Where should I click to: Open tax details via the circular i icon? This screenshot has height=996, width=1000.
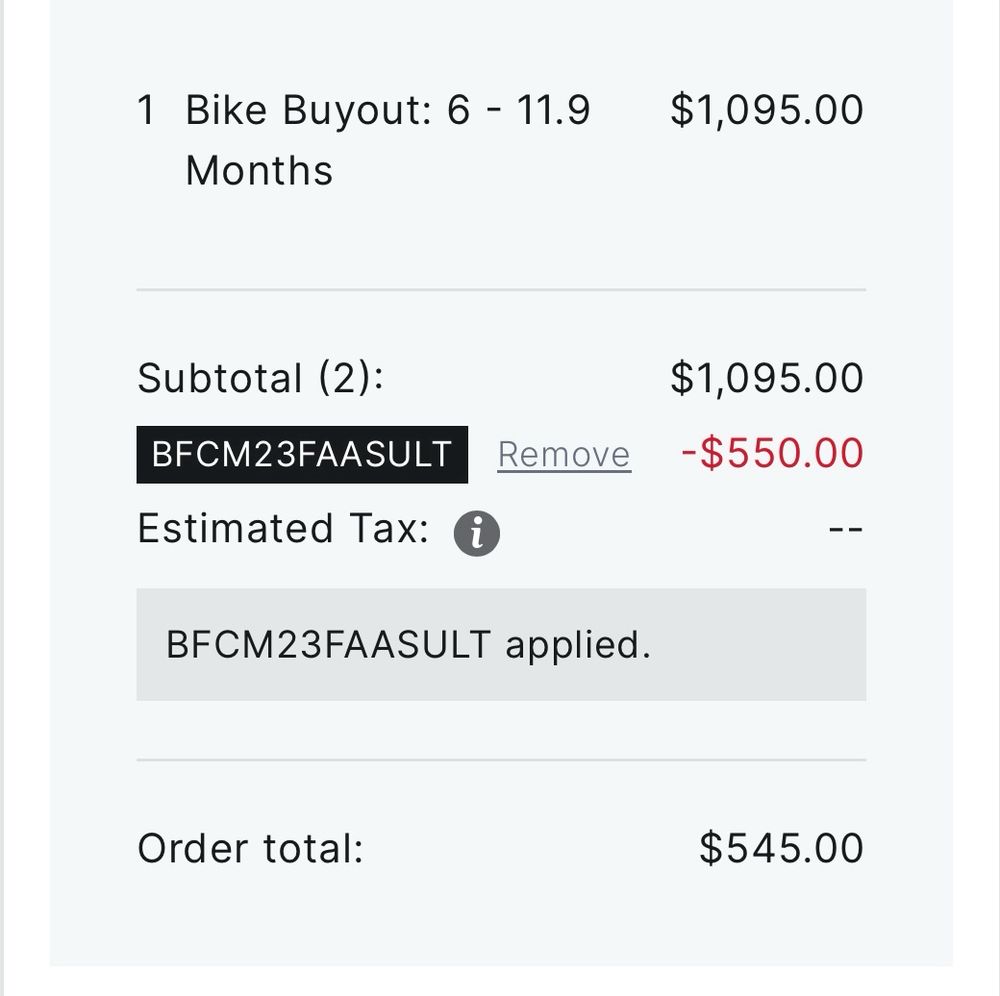click(477, 531)
